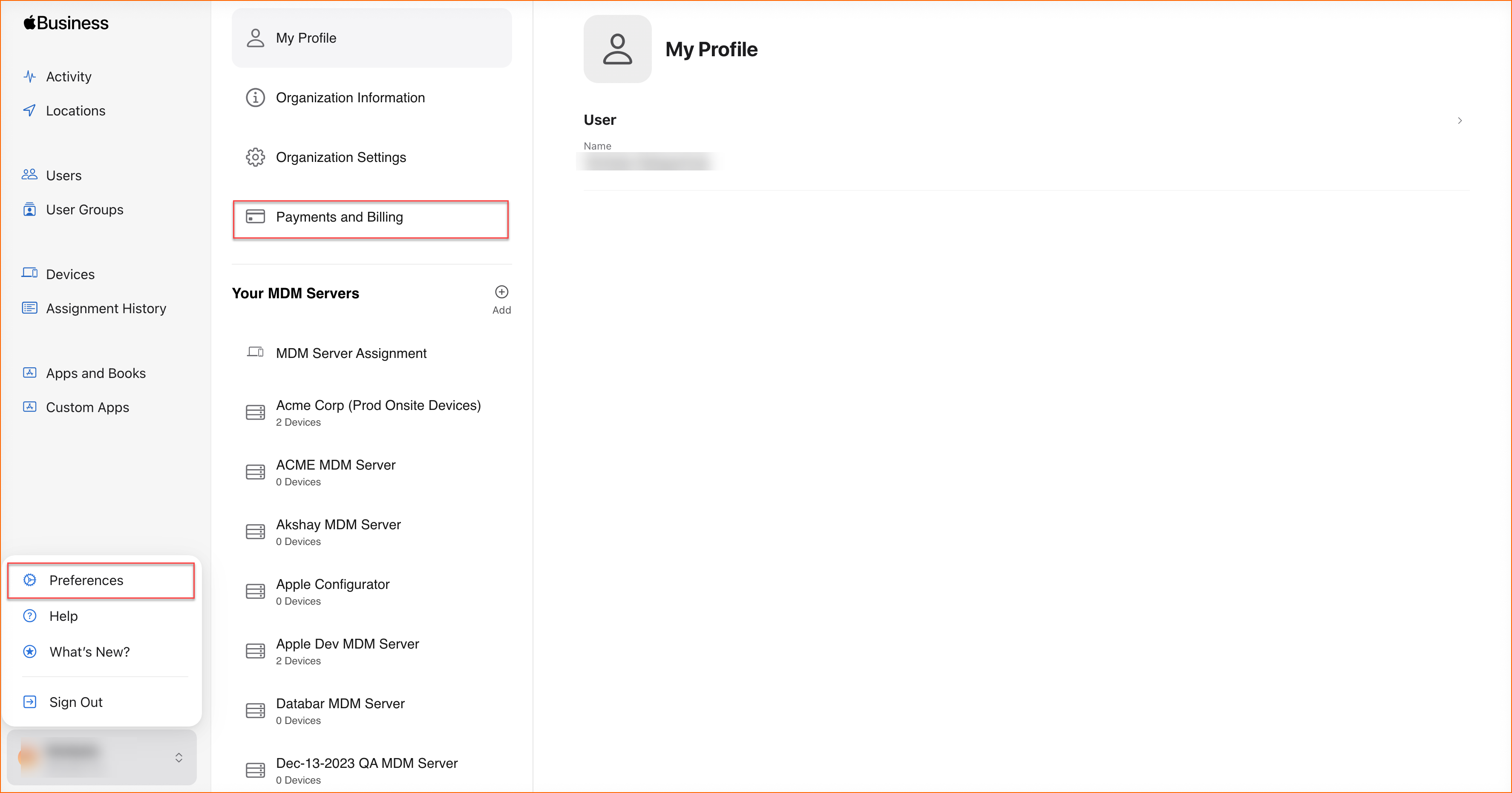Click the Assignment History list icon
Image resolution: width=1512 pixels, height=793 pixels.
click(29, 308)
